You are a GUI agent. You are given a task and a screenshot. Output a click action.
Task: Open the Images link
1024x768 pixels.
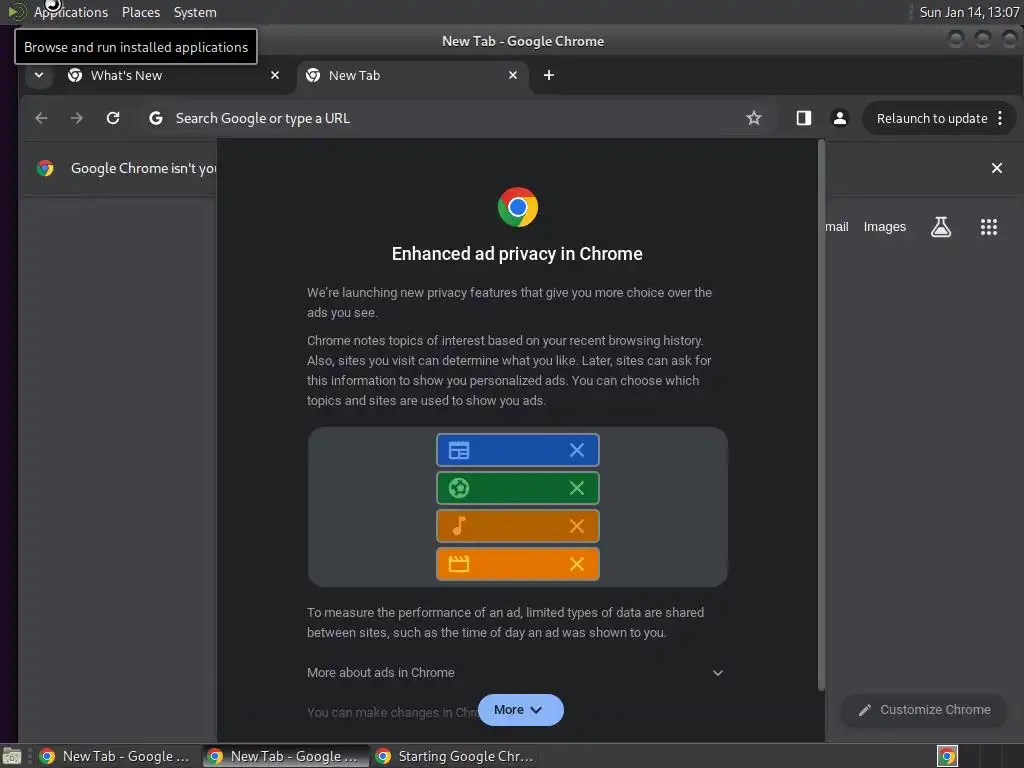pos(884,227)
